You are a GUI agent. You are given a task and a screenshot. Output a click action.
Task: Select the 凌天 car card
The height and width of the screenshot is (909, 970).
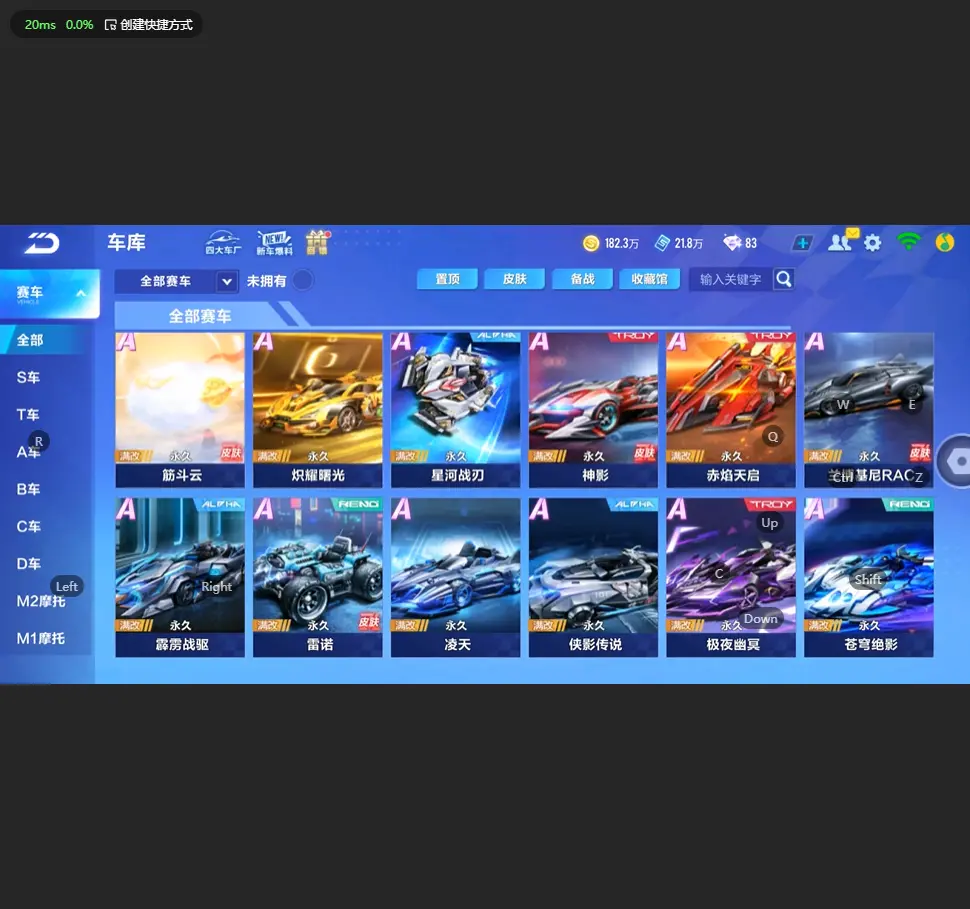[456, 577]
